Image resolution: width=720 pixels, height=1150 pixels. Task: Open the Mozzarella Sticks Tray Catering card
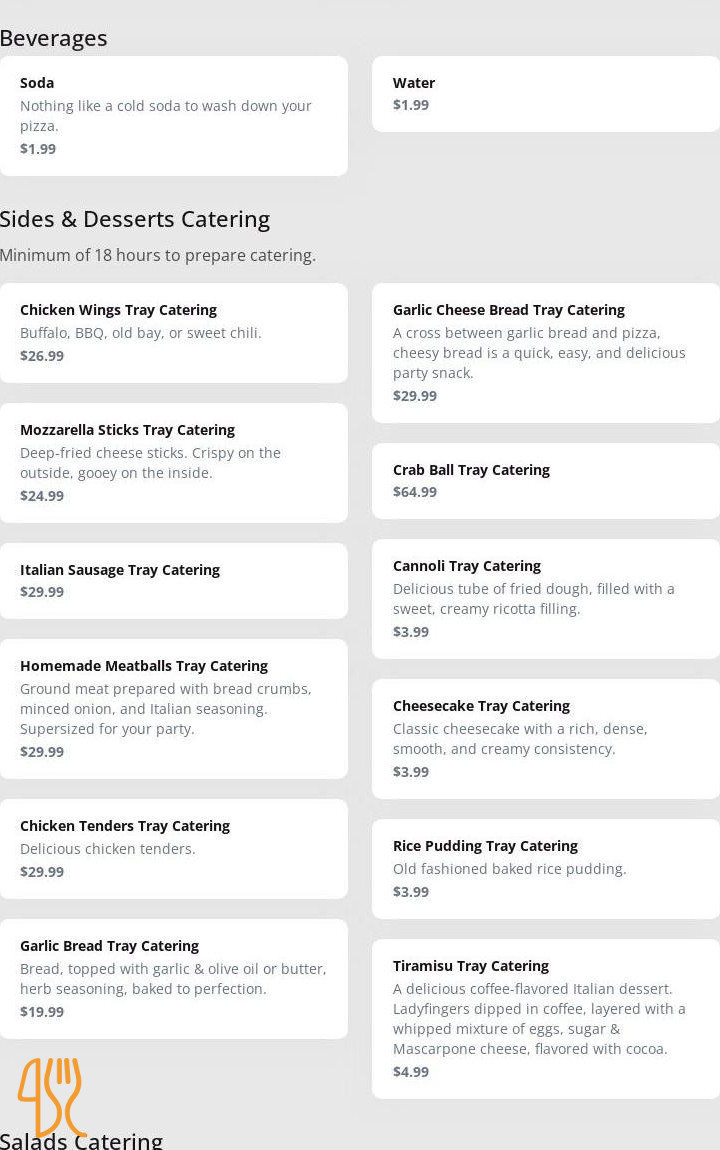pyautogui.click(x=174, y=463)
